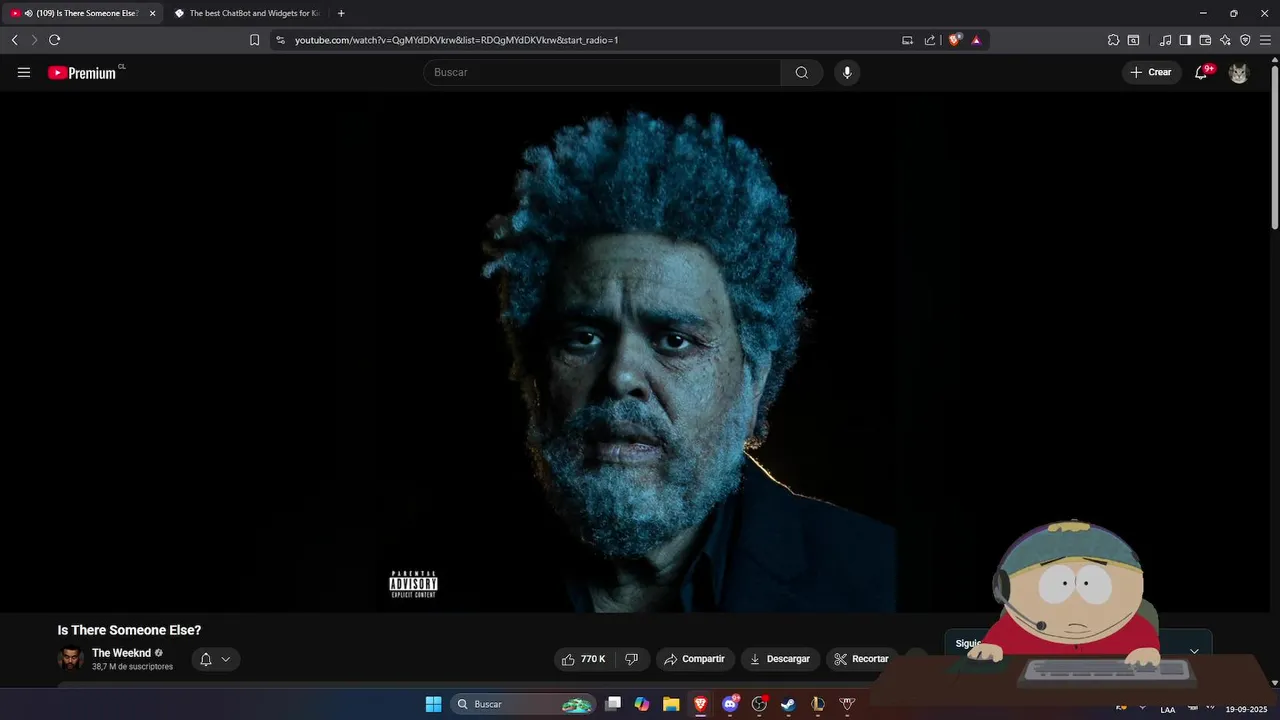
Task: Click the 19-09-2025 taskbar date
Action: click(x=1247, y=710)
